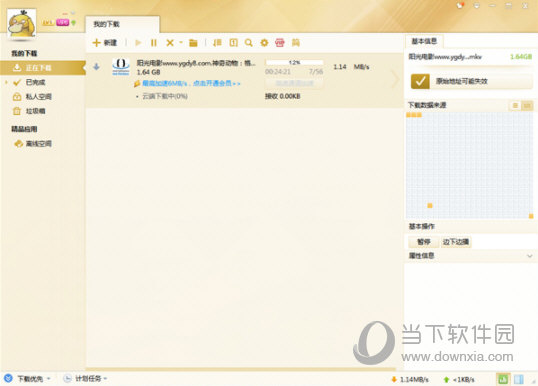This screenshot has height=386, width=538.
Task: Click the last yellow toolbar icon
Action: (296, 43)
